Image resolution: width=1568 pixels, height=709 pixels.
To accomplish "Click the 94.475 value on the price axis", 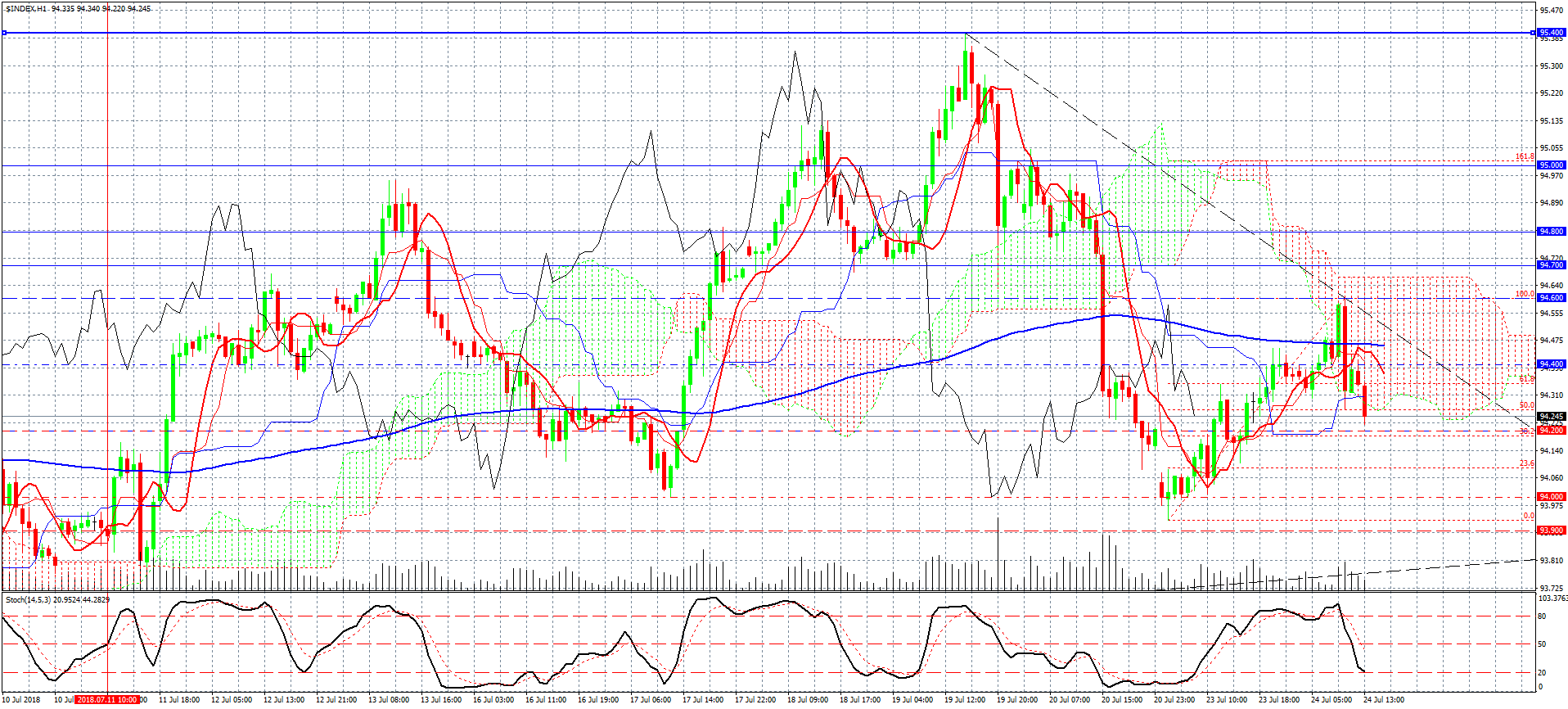I will click(1551, 341).
